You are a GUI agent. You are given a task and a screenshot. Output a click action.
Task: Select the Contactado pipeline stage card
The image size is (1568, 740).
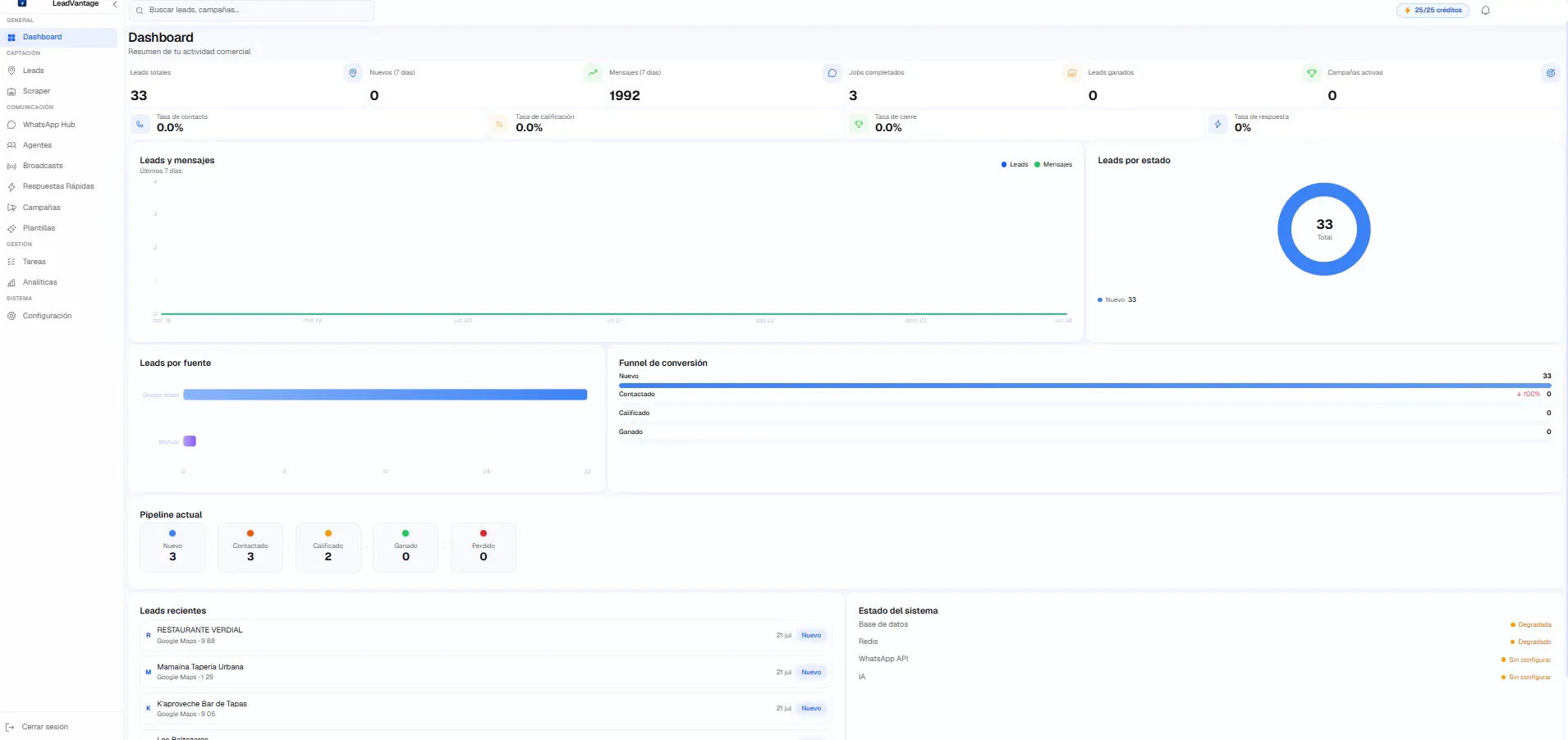point(250,547)
